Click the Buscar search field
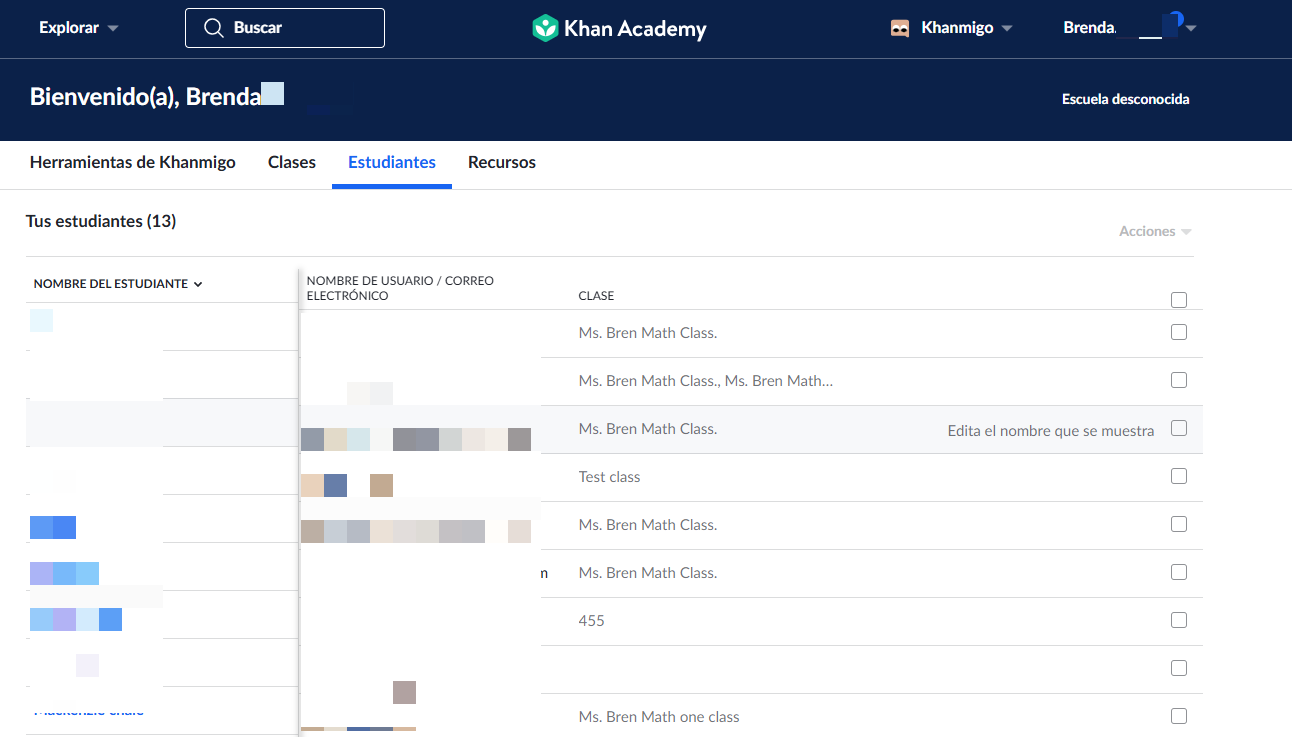 [285, 28]
